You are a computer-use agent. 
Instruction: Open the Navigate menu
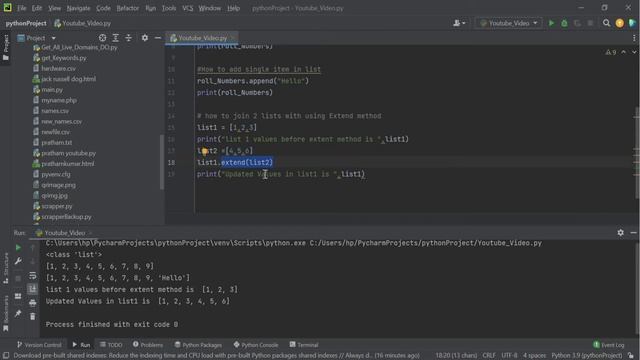click(x=78, y=8)
